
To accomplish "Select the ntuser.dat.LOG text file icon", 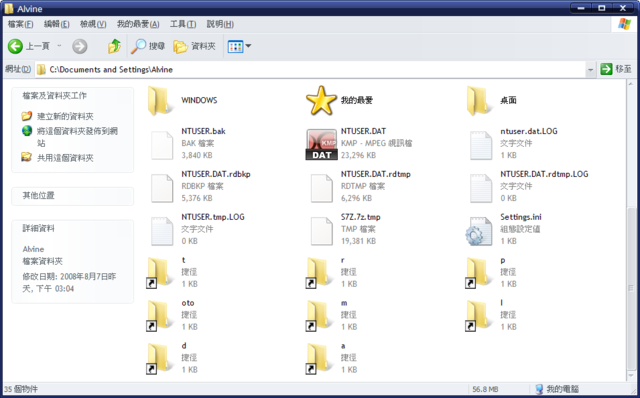I will point(481,145).
